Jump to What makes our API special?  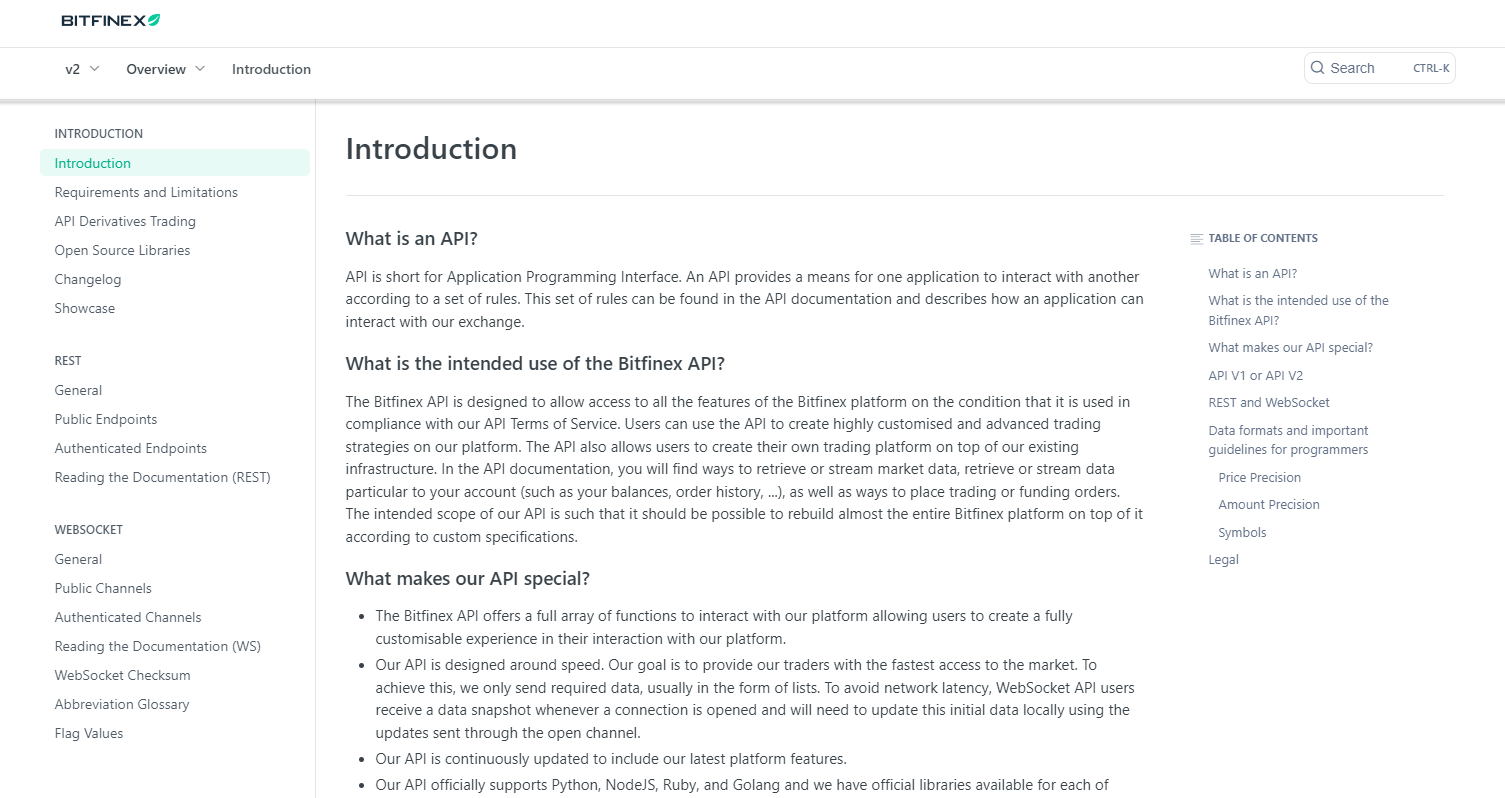point(1290,347)
